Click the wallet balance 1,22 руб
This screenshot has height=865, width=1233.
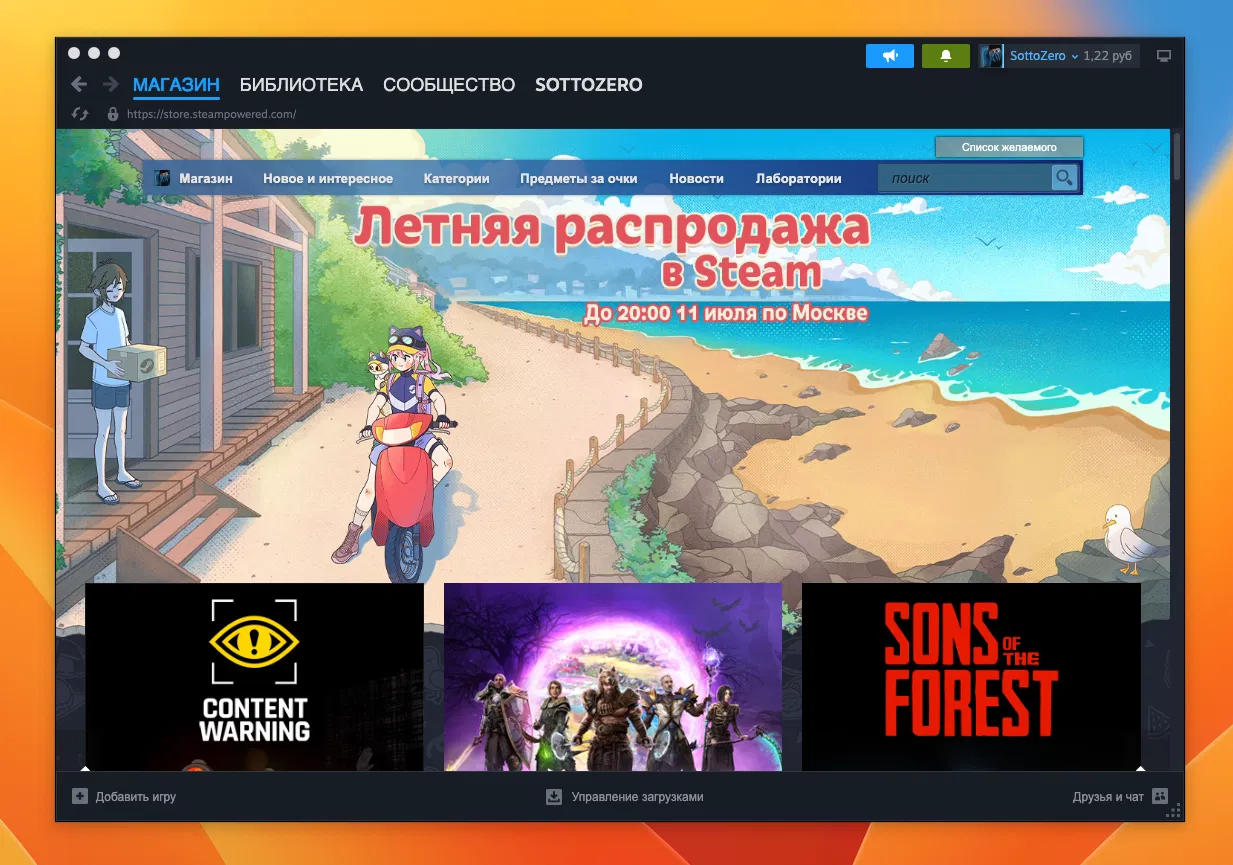(1107, 56)
